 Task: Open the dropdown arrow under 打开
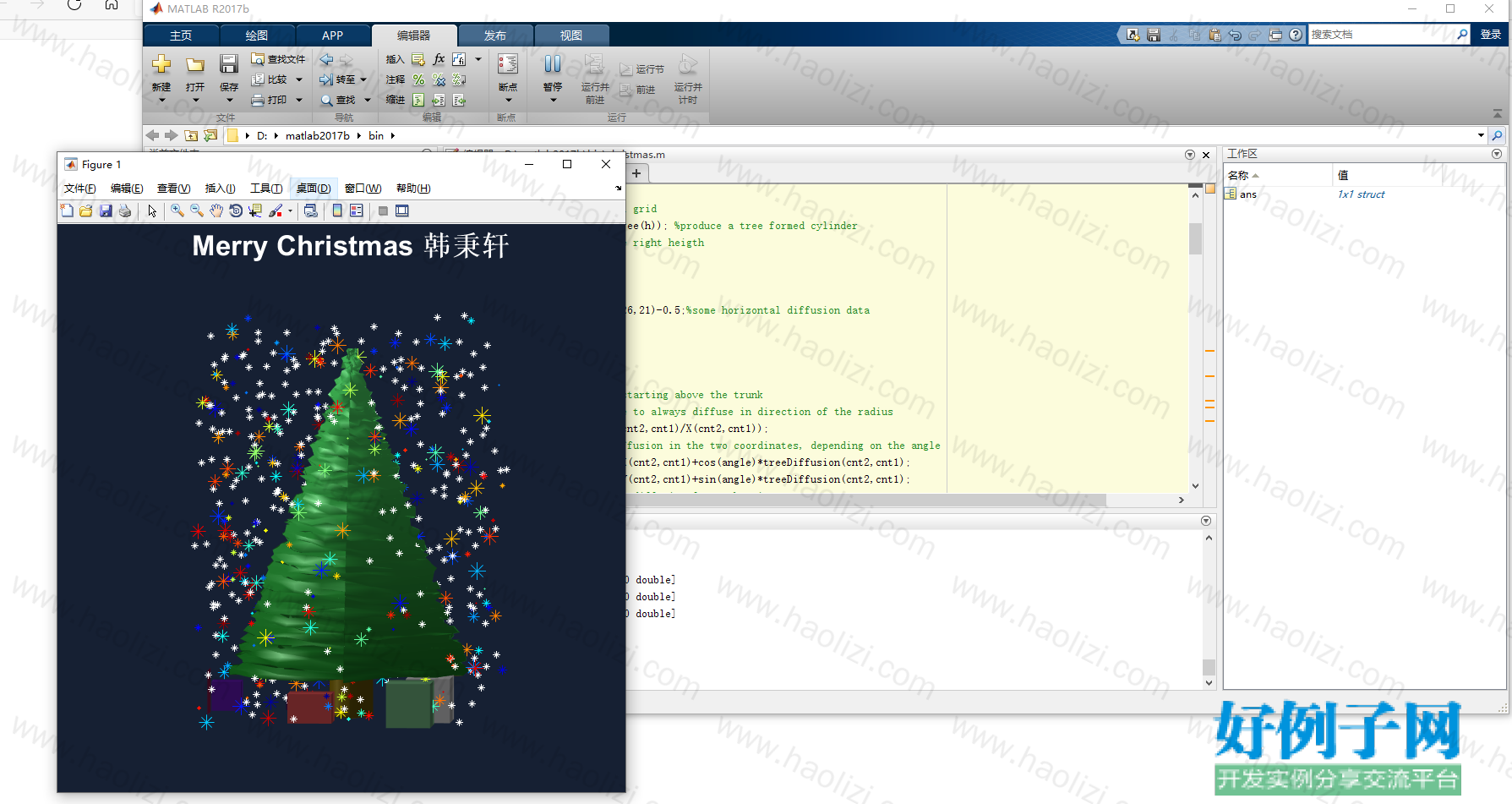click(195, 101)
